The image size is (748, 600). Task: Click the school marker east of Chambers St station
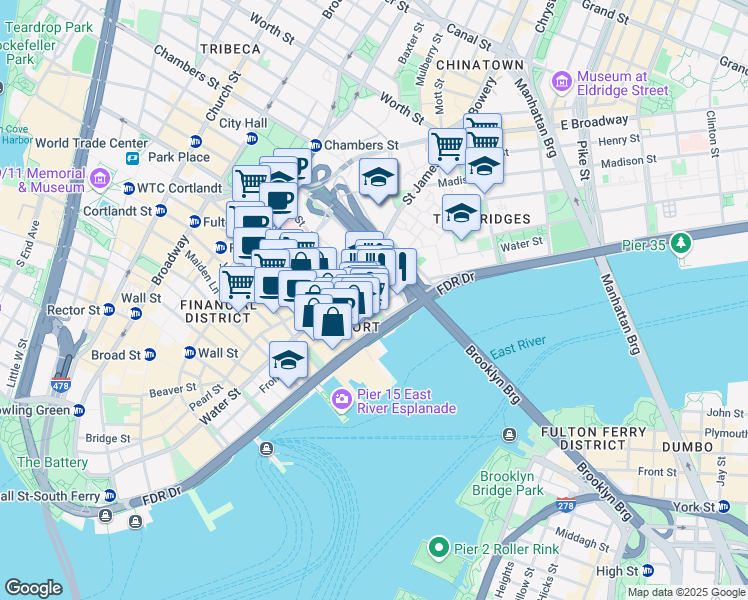tap(378, 177)
